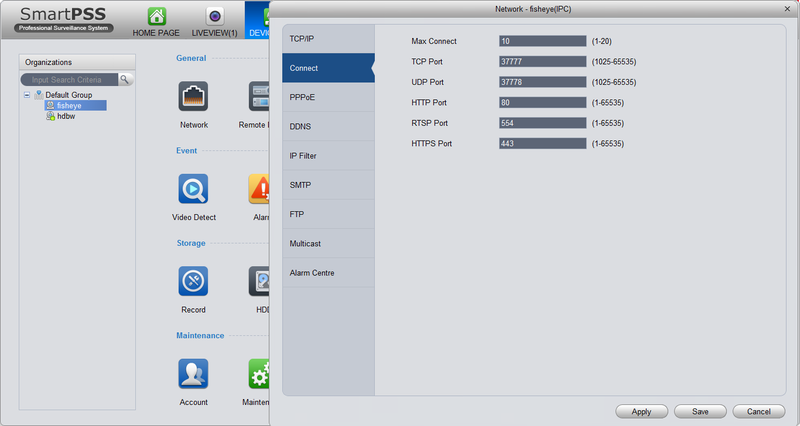The width and height of the screenshot is (800, 426).
Task: Click the Event section heading
Action: point(186,151)
